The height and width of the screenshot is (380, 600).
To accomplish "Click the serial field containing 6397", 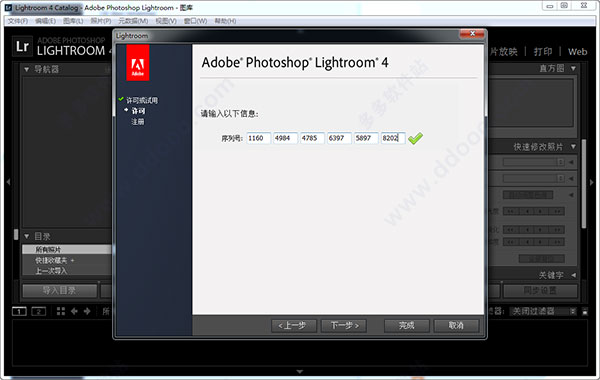I will tap(339, 138).
